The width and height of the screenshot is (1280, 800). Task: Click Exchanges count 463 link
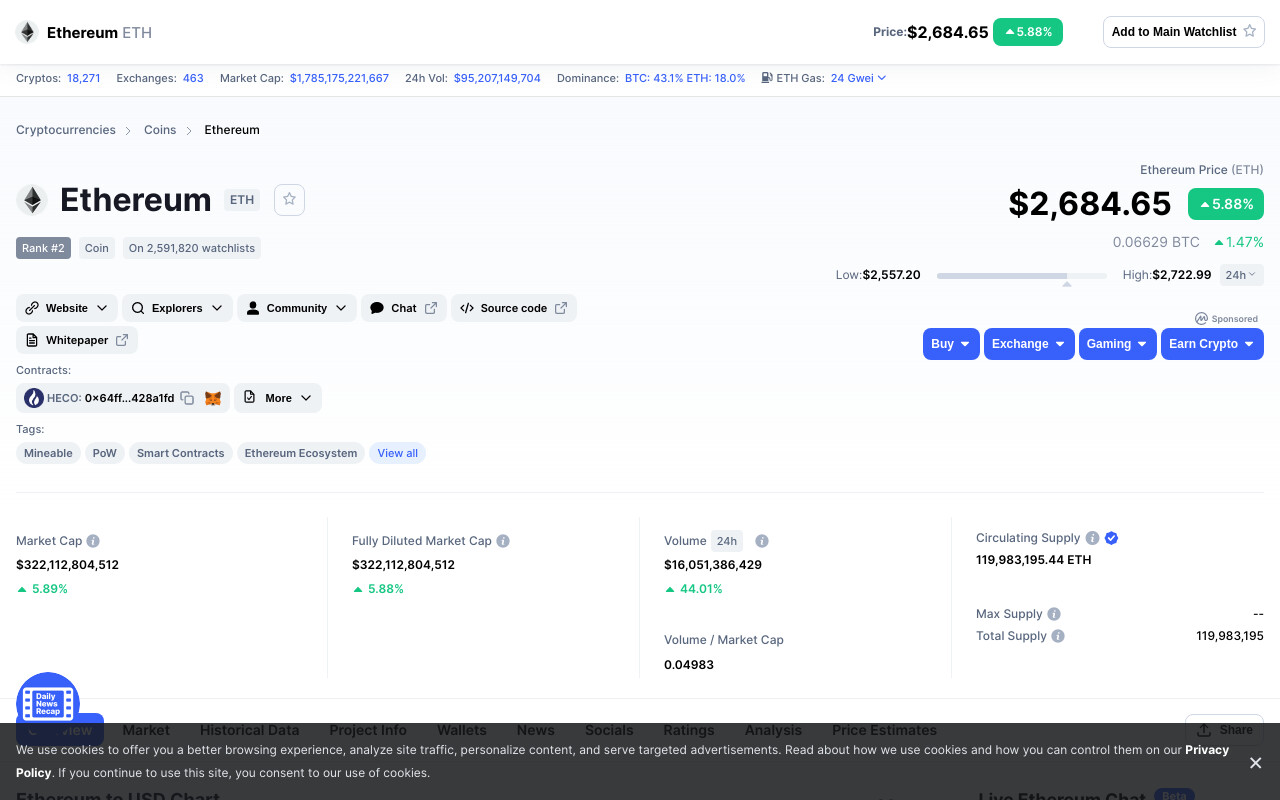tap(193, 78)
